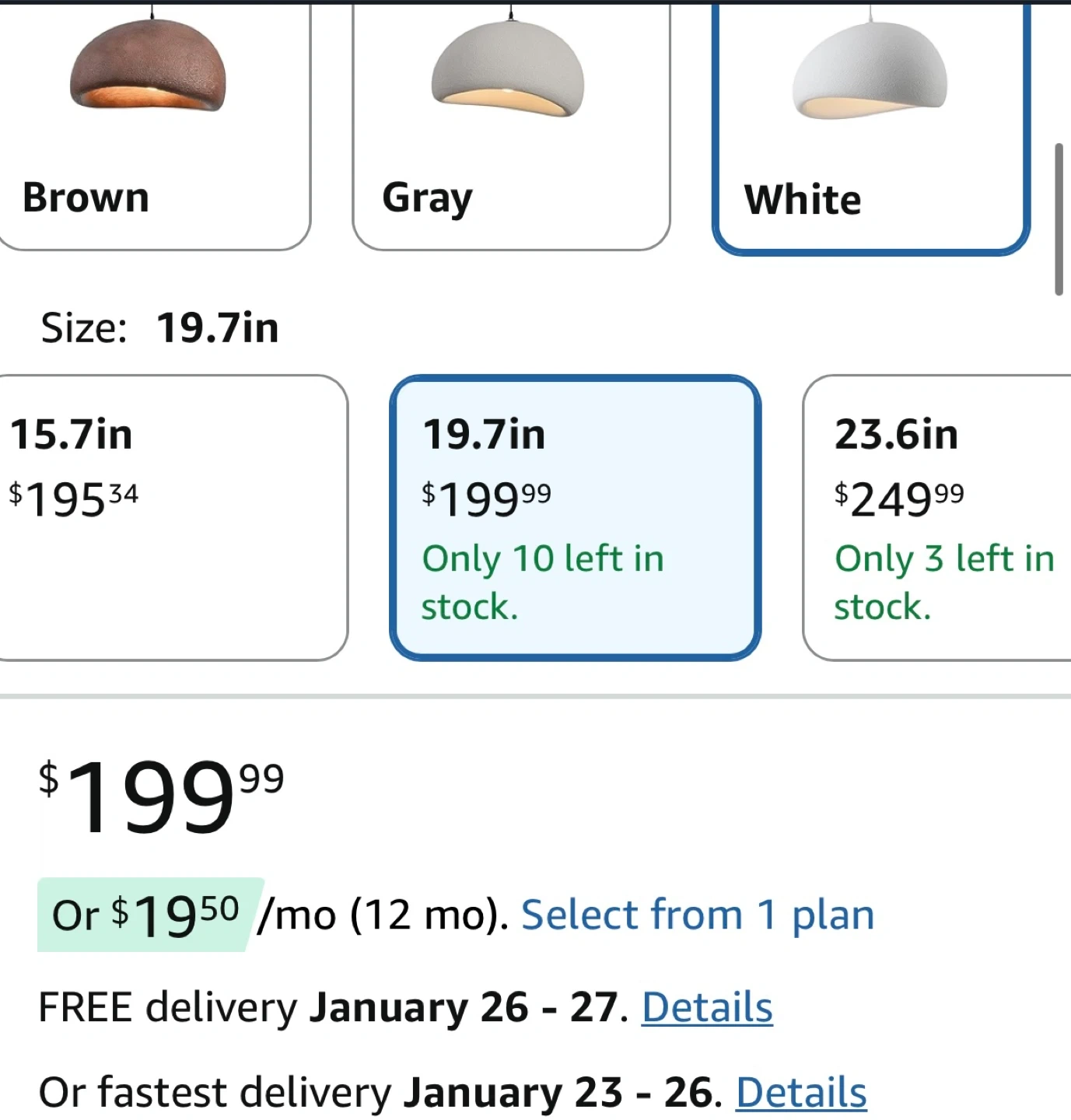1071x1120 pixels.
Task: Click the White color option label
Action: click(803, 201)
